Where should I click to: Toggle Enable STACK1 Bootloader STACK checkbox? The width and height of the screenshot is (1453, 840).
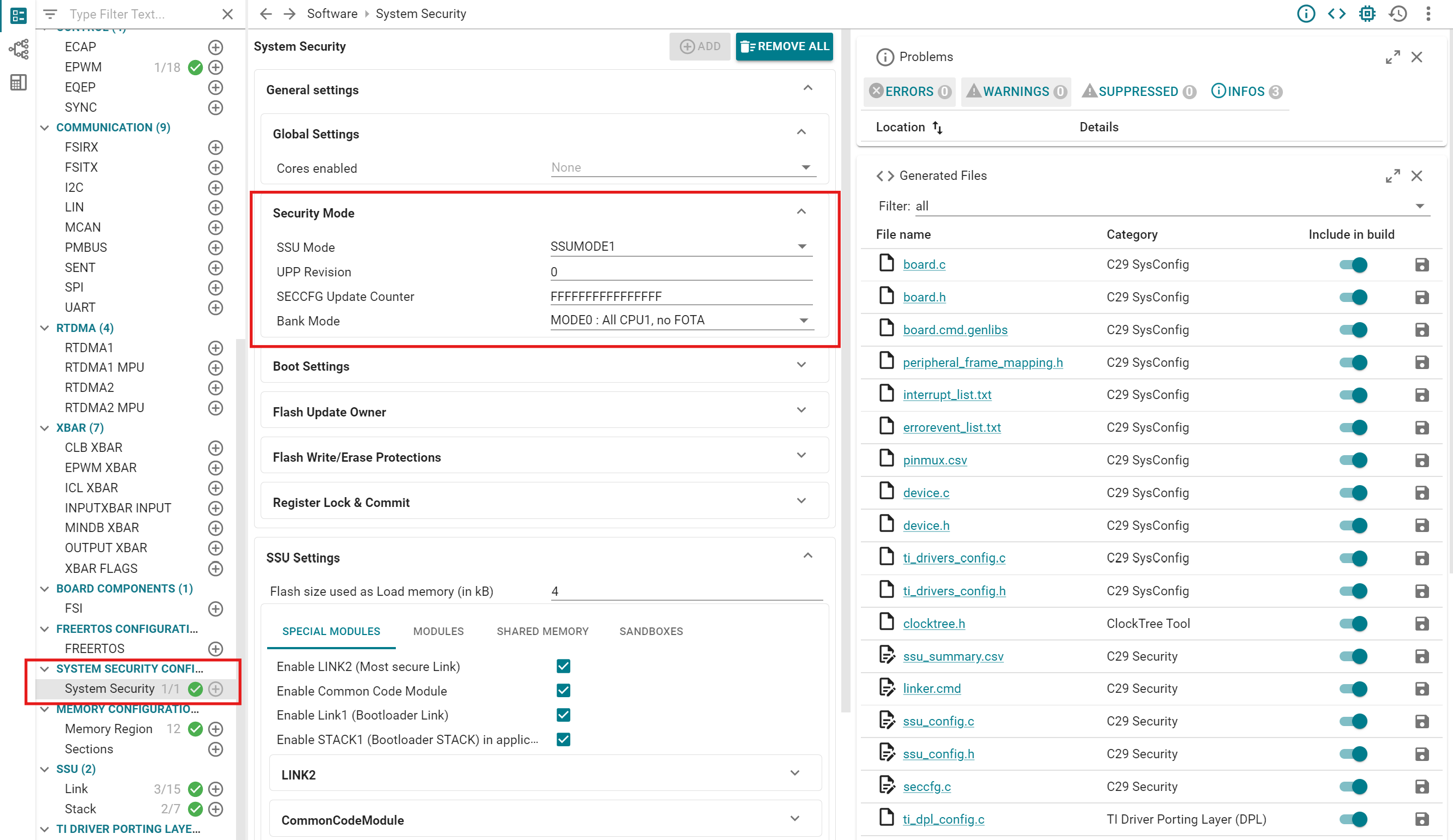tap(564, 739)
